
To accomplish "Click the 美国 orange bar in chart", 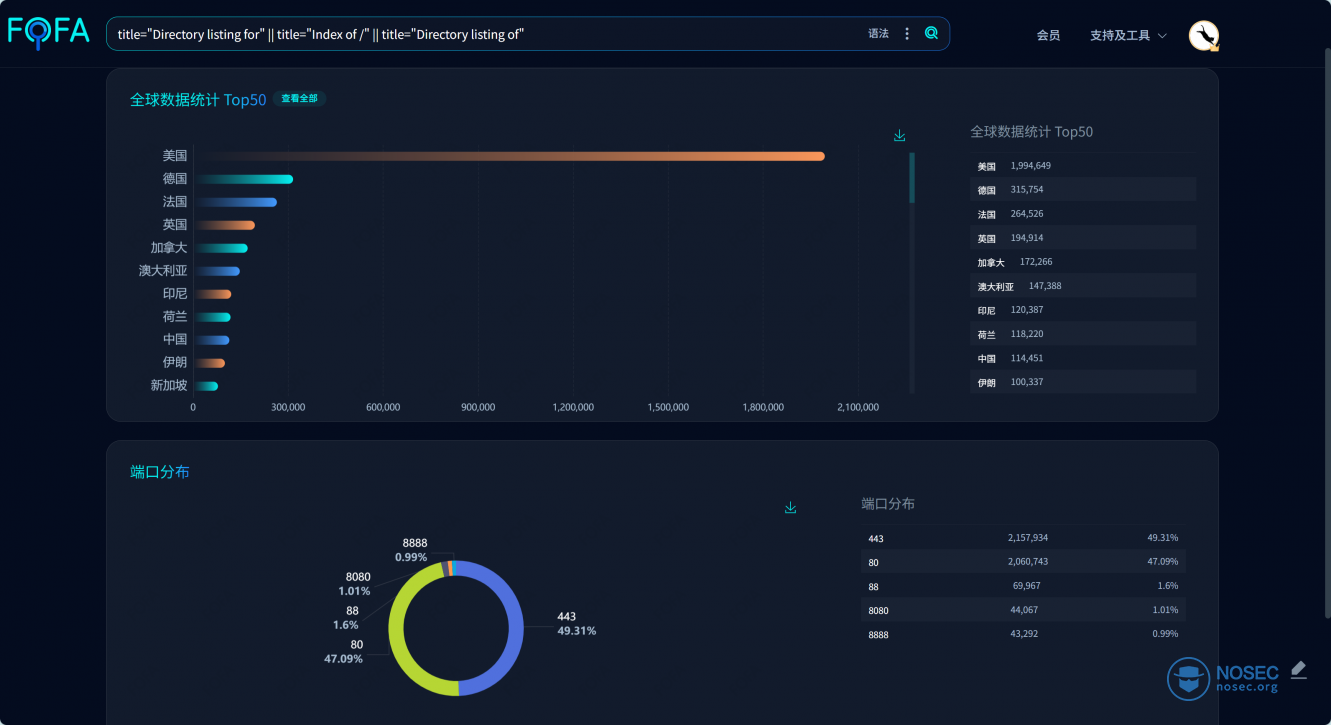I will pos(510,156).
